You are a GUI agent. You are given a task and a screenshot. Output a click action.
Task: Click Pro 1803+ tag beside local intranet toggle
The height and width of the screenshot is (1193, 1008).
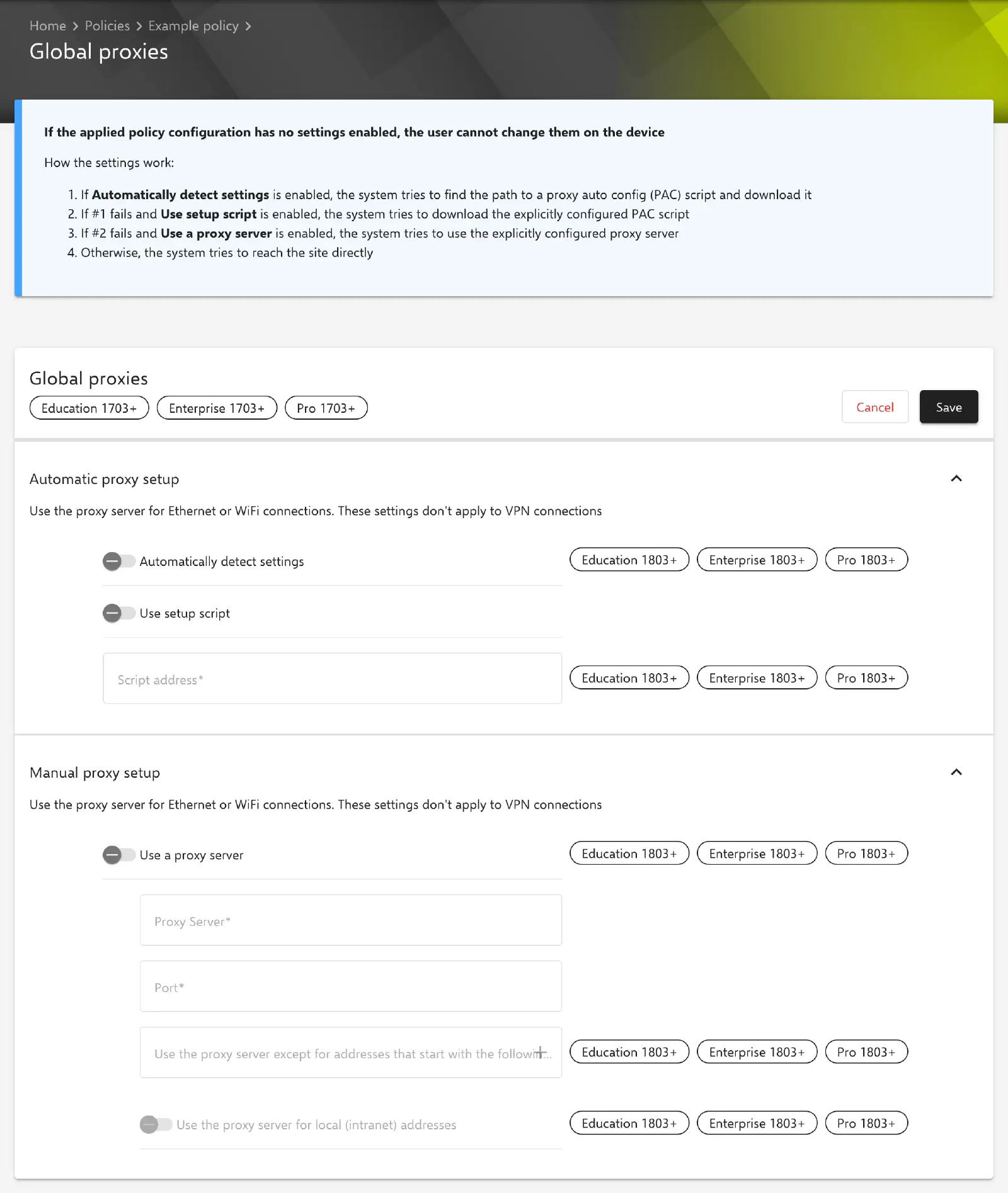[x=866, y=1123]
